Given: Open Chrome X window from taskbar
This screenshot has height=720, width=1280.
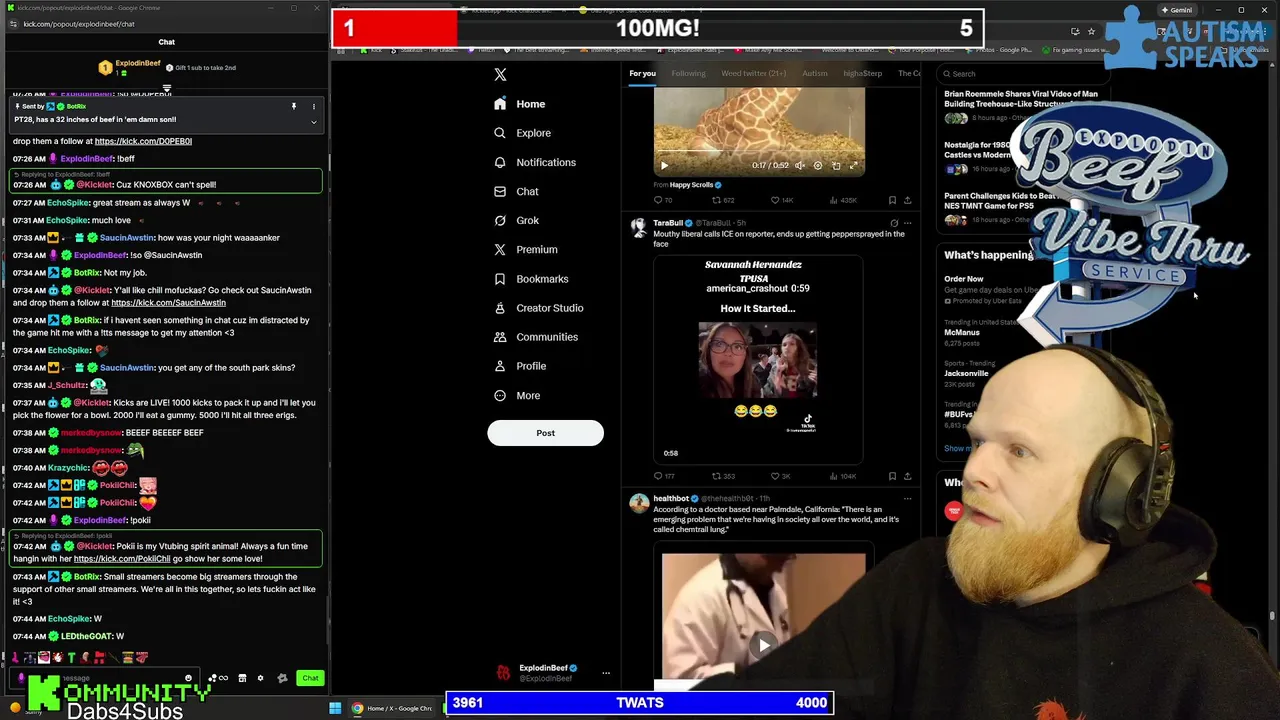Looking at the screenshot, I should (x=392, y=708).
